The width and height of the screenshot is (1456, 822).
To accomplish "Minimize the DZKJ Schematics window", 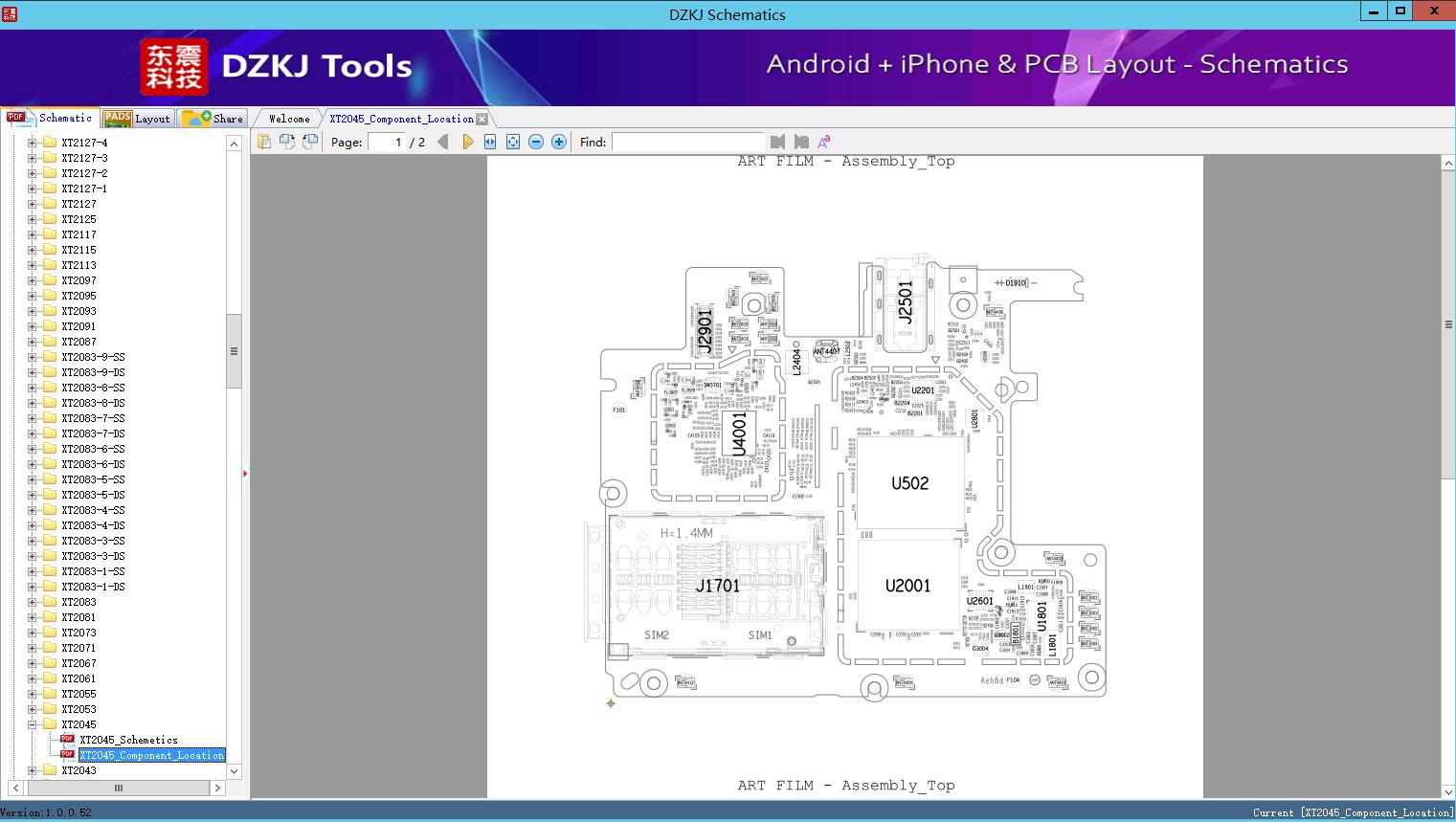I will (1374, 11).
